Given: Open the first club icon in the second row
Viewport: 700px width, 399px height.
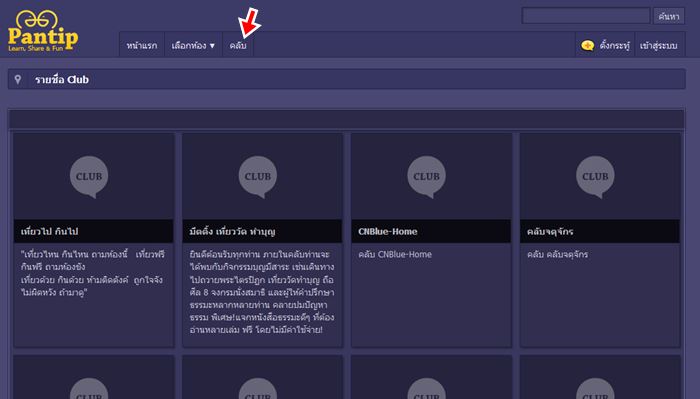Looking at the screenshot, I should tap(89, 388).
